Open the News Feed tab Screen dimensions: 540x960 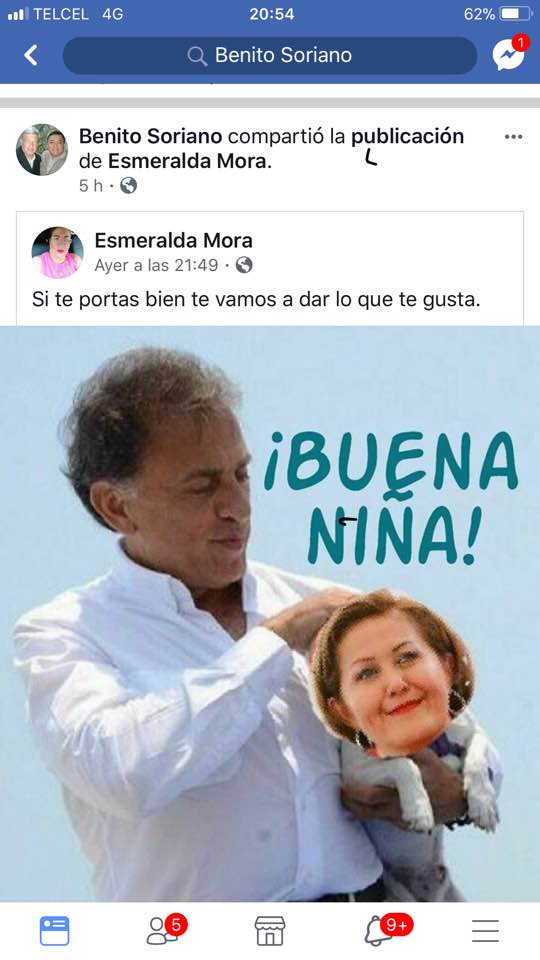[x=54, y=931]
